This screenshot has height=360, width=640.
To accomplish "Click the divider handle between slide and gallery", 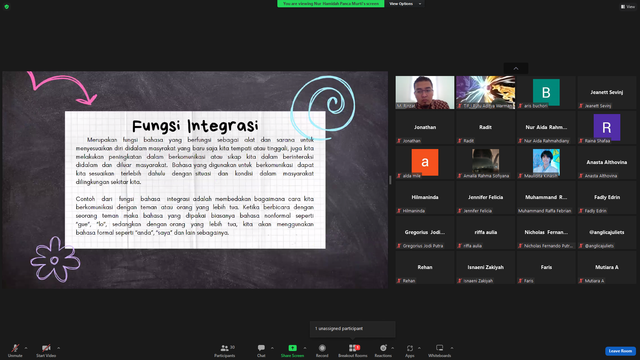I will tap(391, 180).
